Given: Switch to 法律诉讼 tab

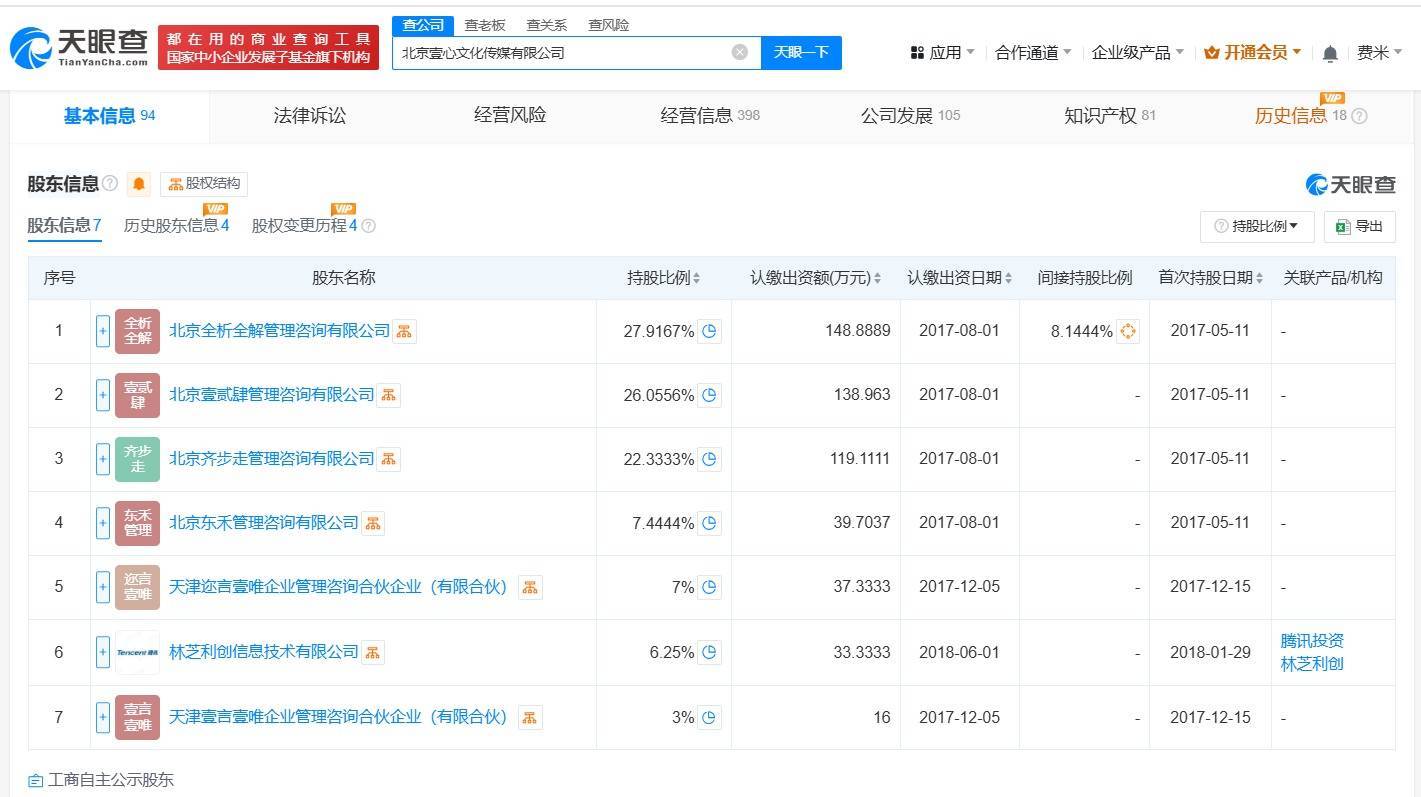Looking at the screenshot, I should click(310, 116).
